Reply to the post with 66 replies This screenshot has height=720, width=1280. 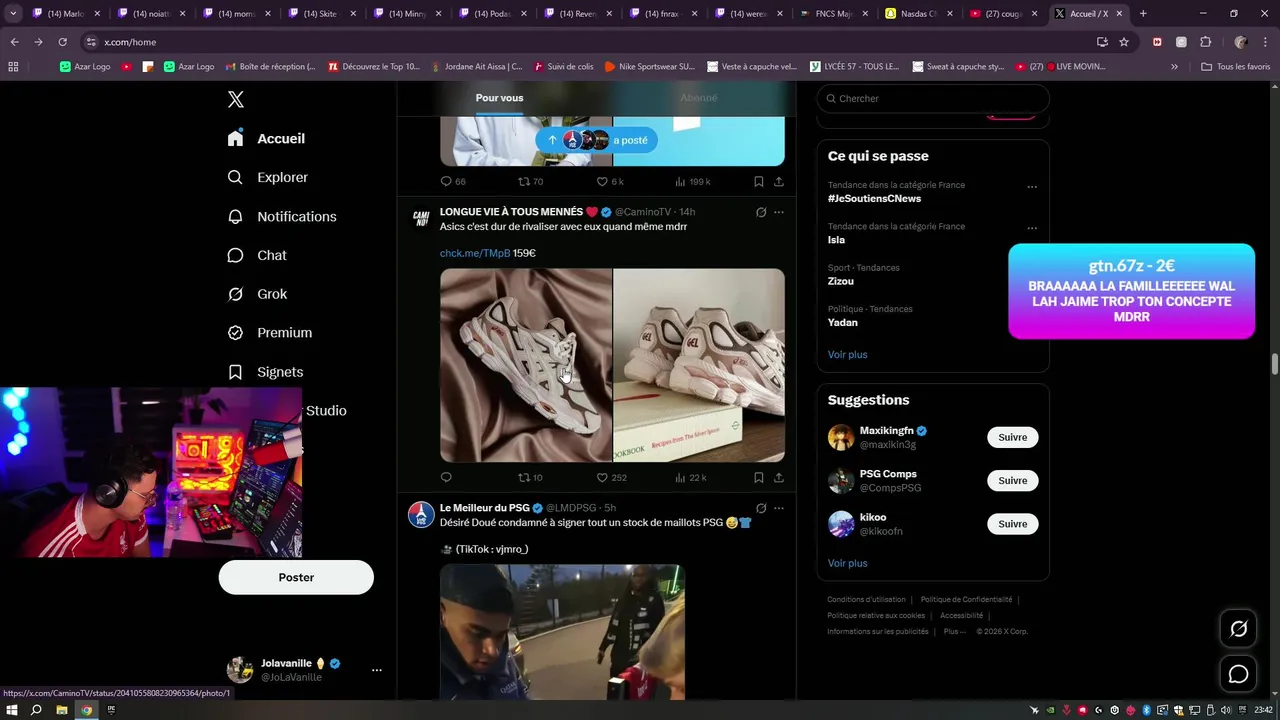point(453,182)
